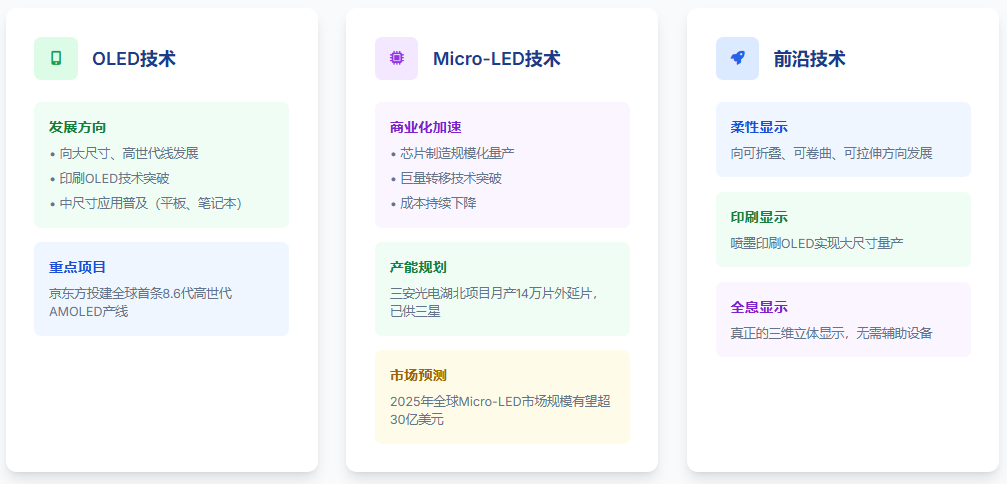Click the 重点项目 subheading
The width and height of the screenshot is (1007, 484).
coord(78,267)
